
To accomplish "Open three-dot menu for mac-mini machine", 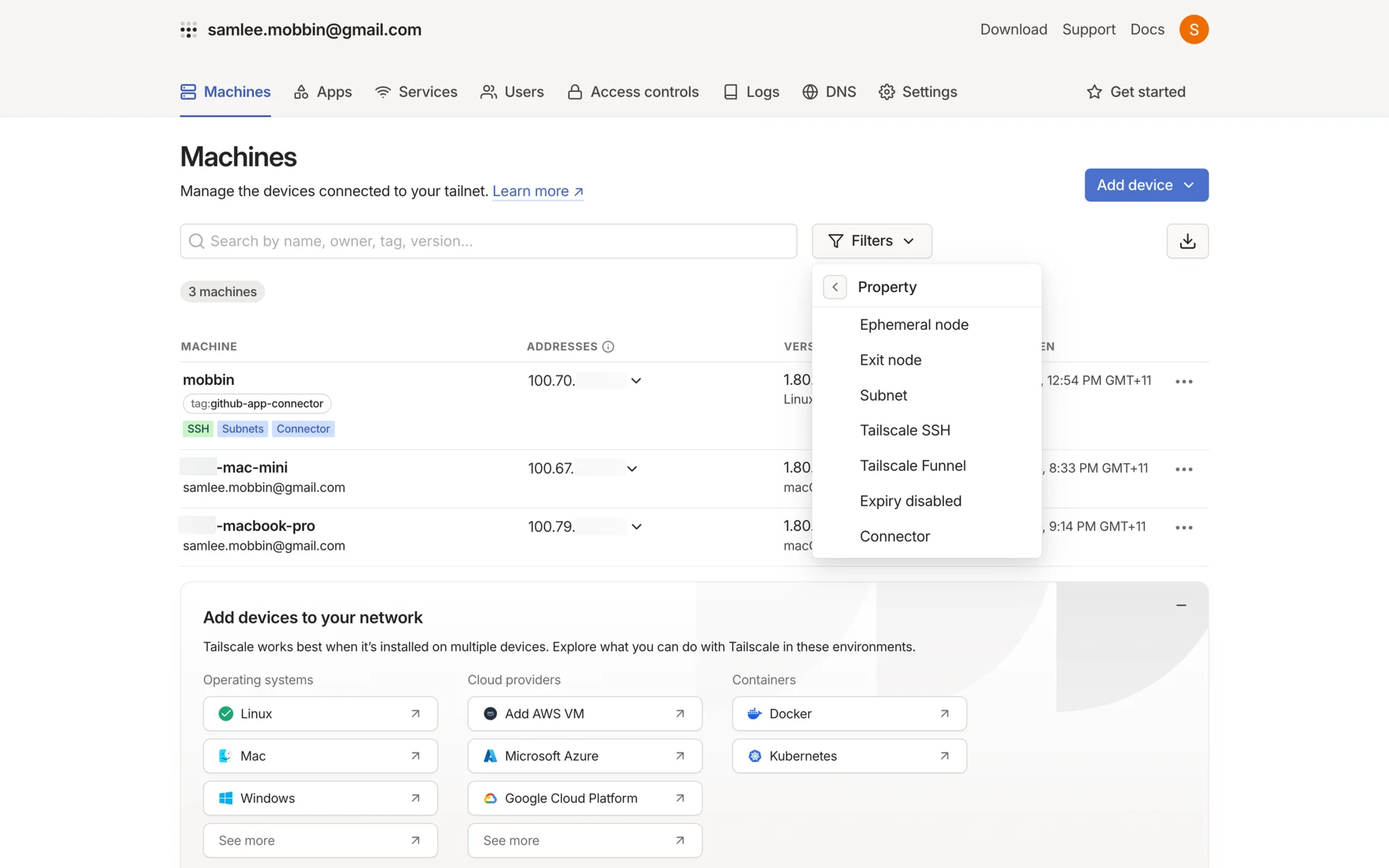I will pos(1184,469).
